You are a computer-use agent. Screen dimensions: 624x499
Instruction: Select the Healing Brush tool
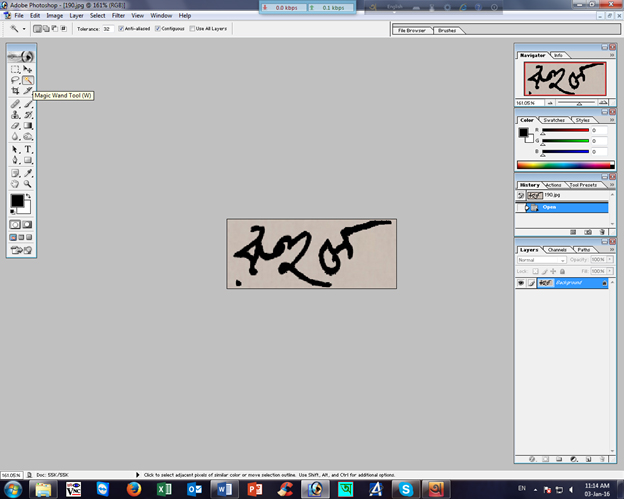click(15, 104)
